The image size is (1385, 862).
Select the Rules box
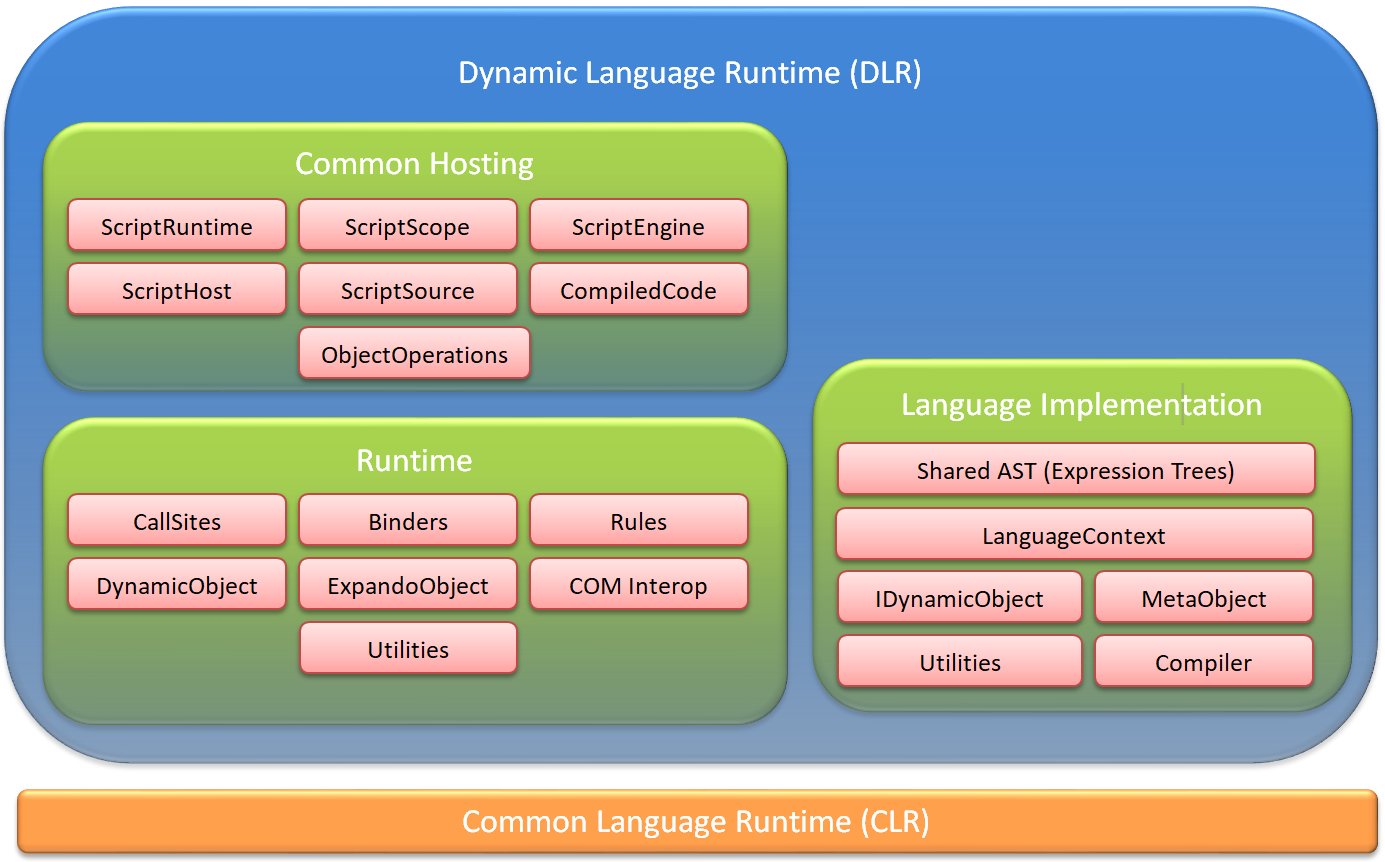click(638, 521)
